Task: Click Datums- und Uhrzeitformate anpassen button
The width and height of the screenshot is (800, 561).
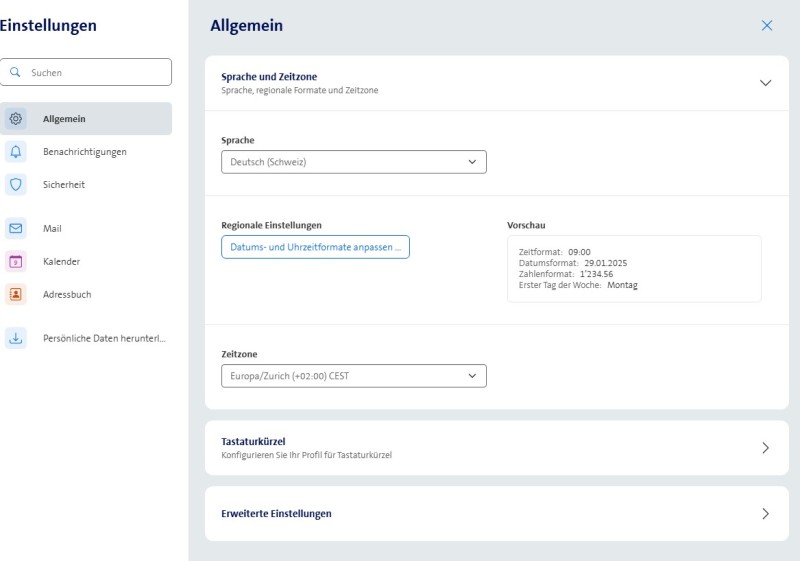Action: (315, 247)
